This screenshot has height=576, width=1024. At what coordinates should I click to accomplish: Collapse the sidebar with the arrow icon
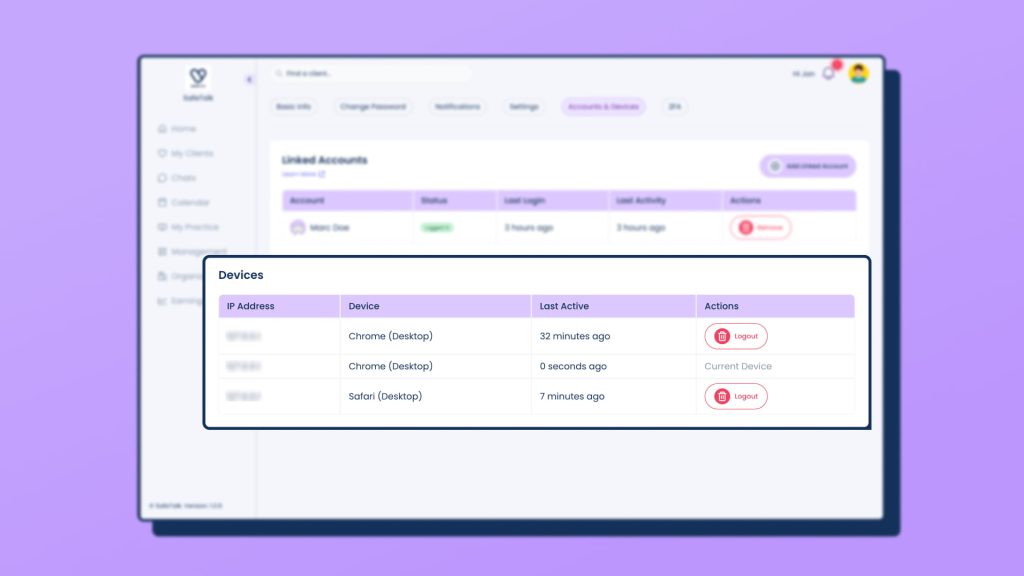(249, 80)
